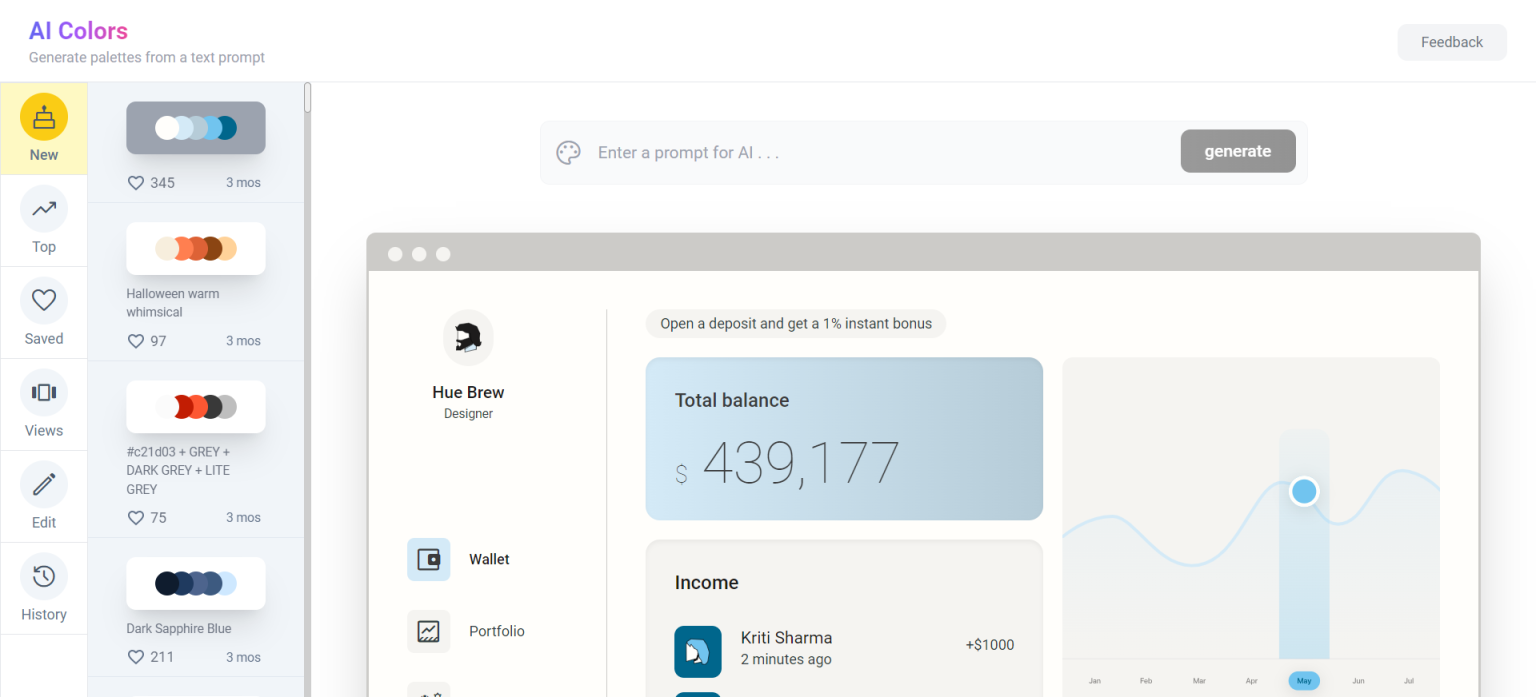The height and width of the screenshot is (697, 1536).
Task: Open the Saved palettes heart icon
Action: pyautogui.click(x=44, y=301)
